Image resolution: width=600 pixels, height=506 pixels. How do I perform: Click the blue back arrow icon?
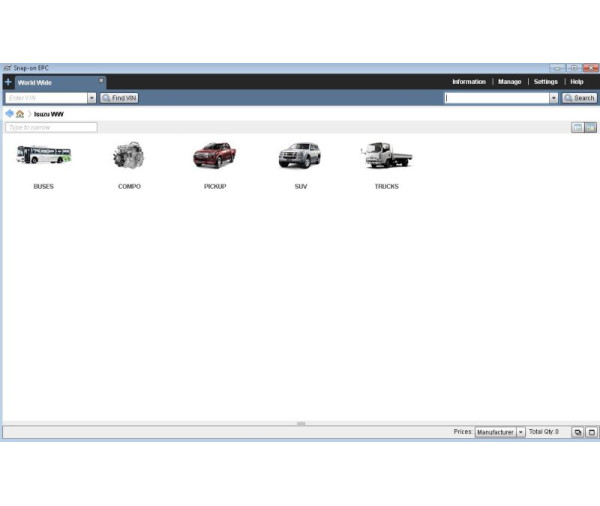(10, 114)
